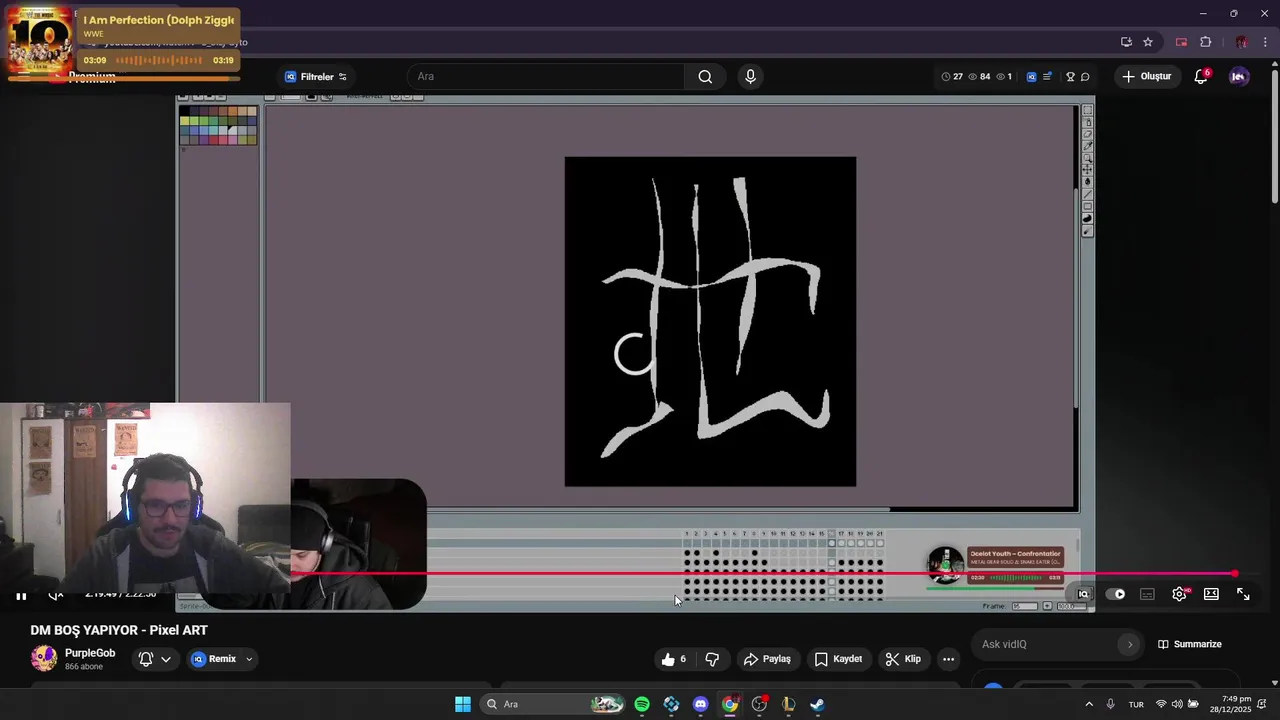Screen dimensions: 1280x720
Task: Open Spotify from the taskbar
Action: click(x=642, y=704)
